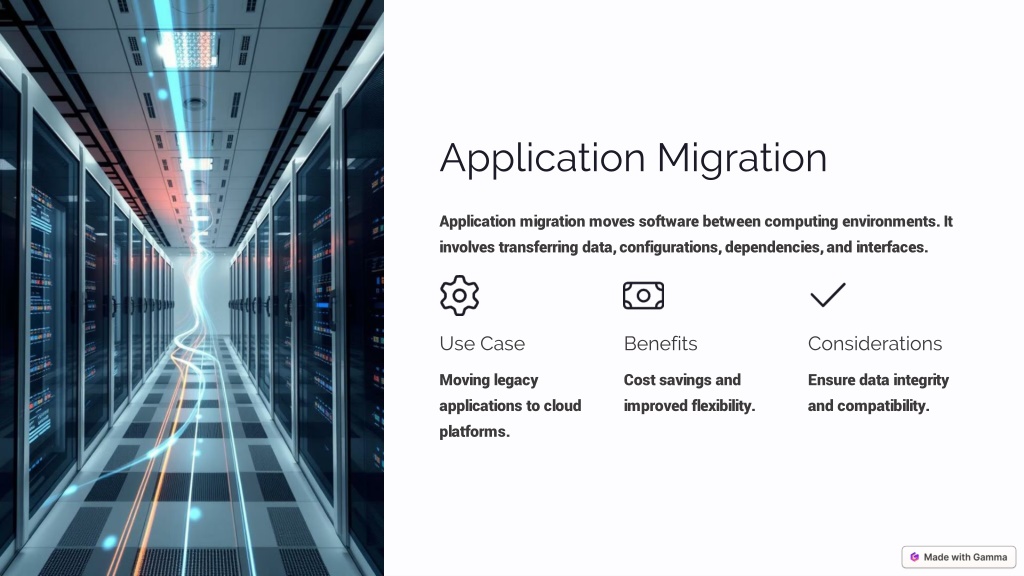Click text 'Cost savings and improved flexibility.'
1024x576 pixels.
click(689, 392)
